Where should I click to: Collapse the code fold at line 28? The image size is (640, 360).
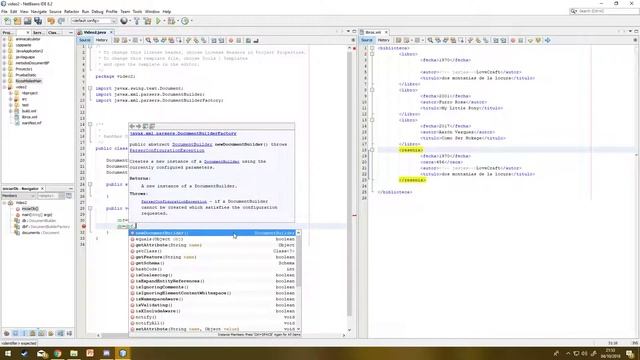[90, 208]
